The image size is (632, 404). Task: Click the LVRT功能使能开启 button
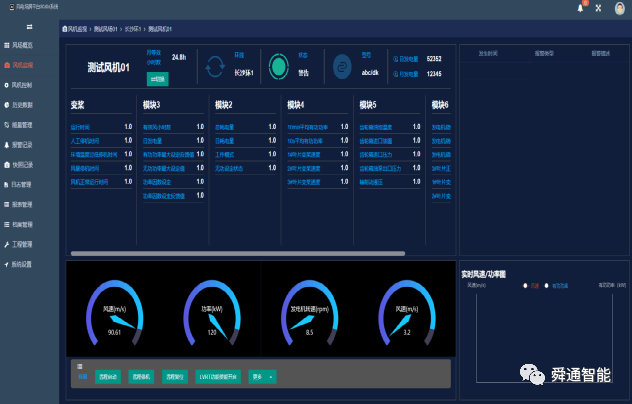click(x=218, y=377)
